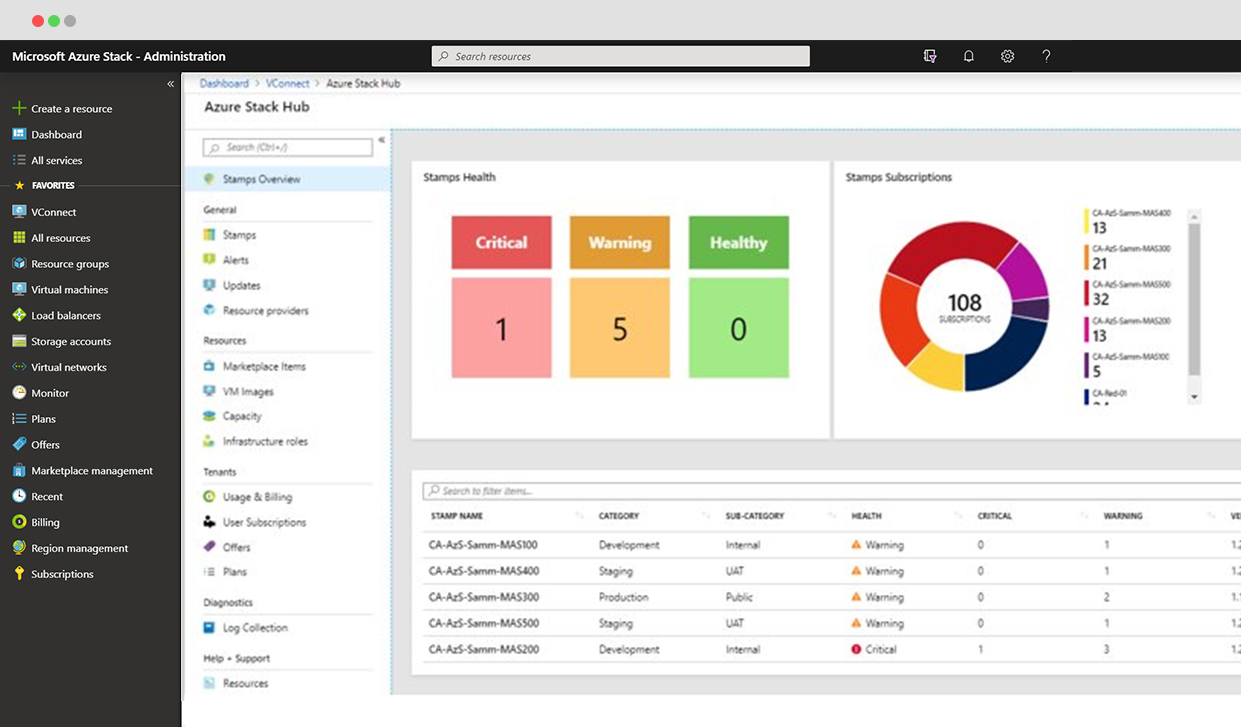The height and width of the screenshot is (727, 1241).
Task: Collapse the Azure Stack Hub resource menu
Action: click(x=382, y=140)
